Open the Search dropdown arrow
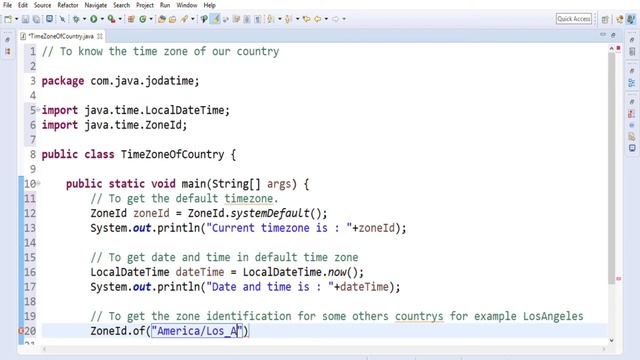640x360 pixels. click(x=193, y=19)
